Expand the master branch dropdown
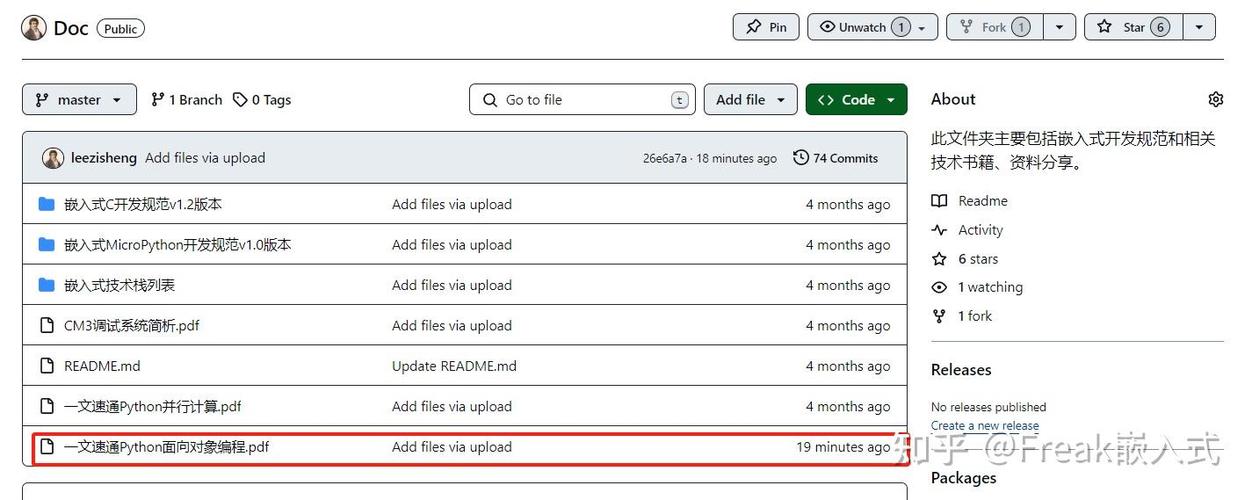The image size is (1252, 500). click(79, 100)
